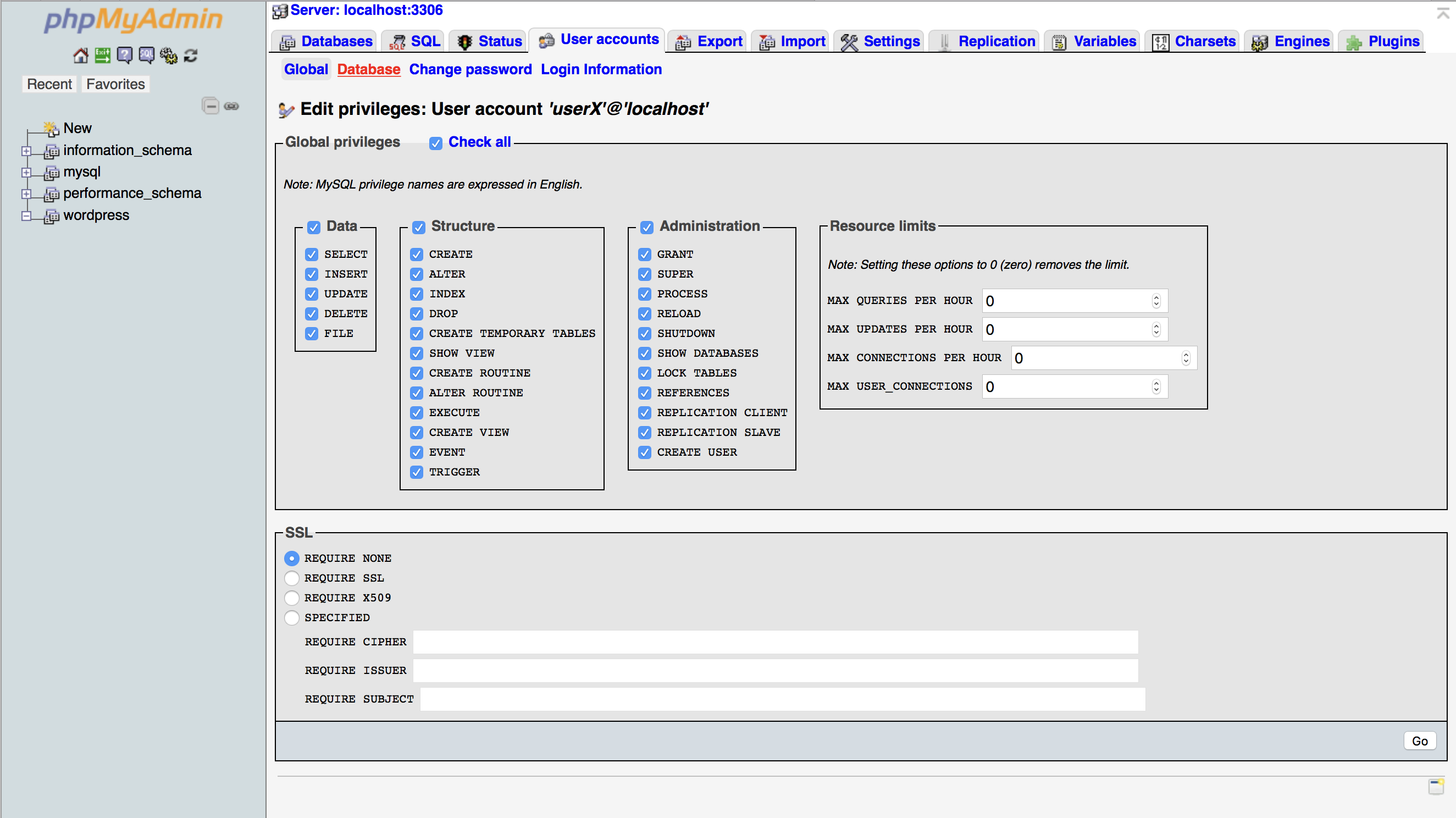
Task: Collapse the wordpress tree node
Action: coord(26,216)
